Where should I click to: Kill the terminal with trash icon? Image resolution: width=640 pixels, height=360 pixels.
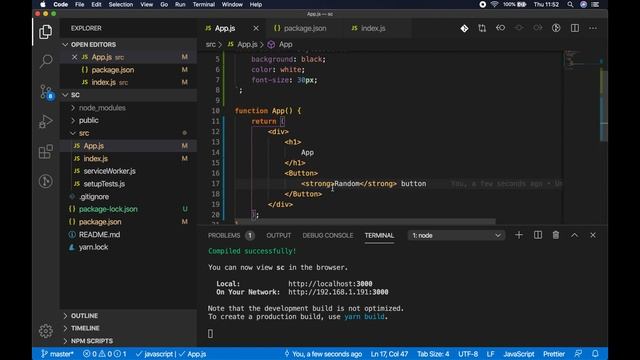[556, 235]
